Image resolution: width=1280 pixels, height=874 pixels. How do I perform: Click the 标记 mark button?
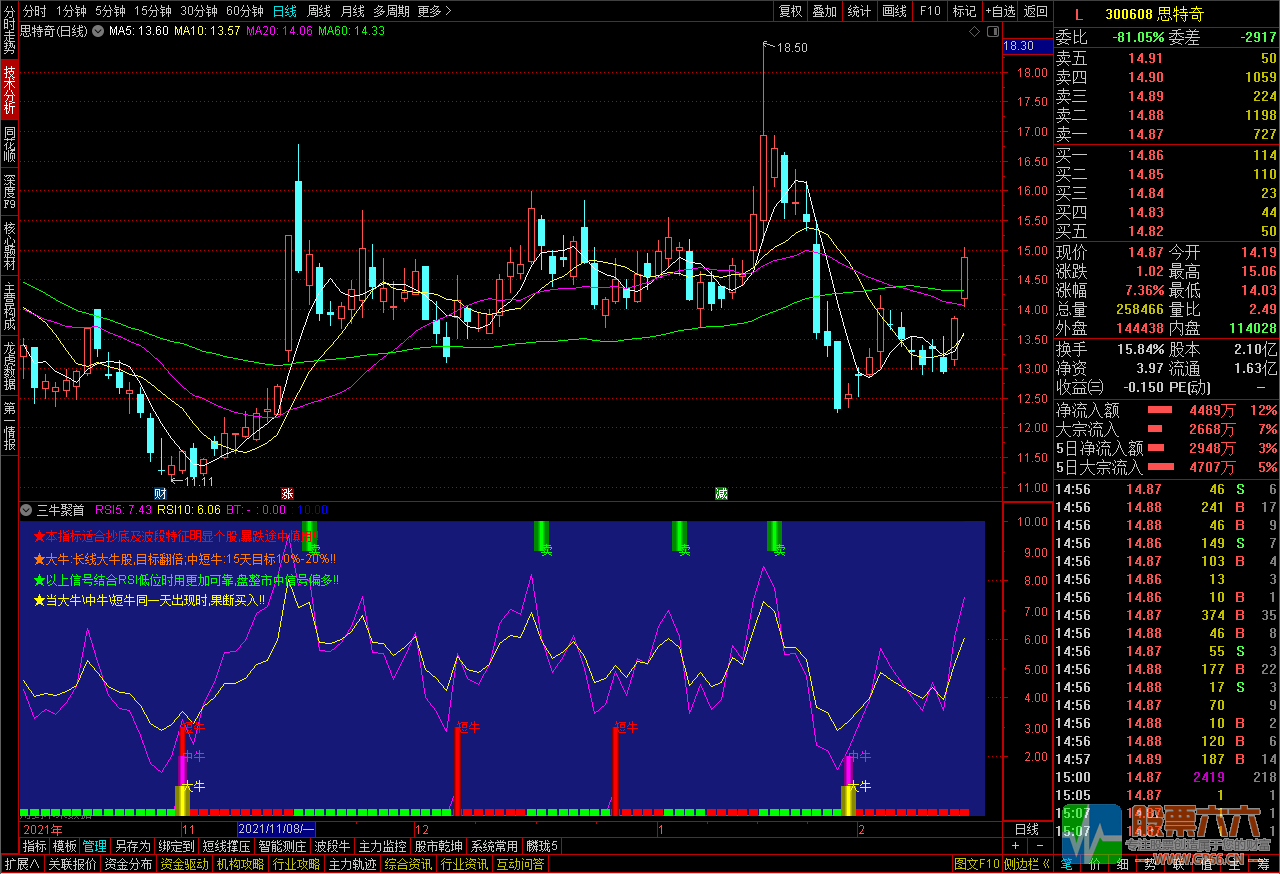coord(964,11)
